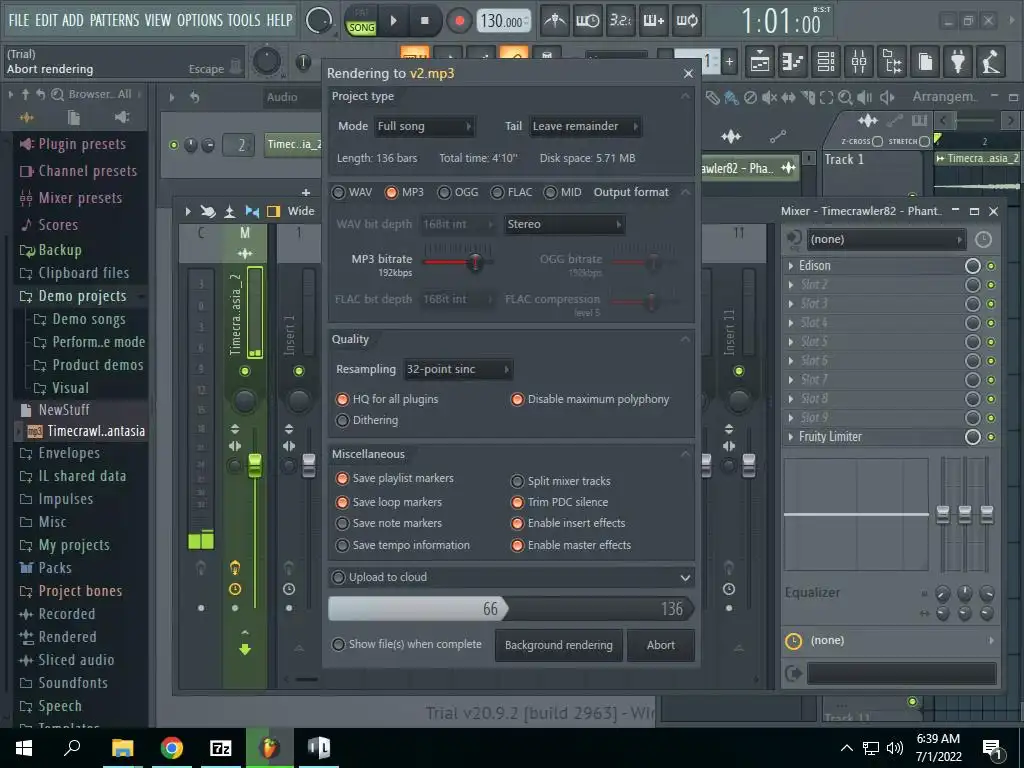This screenshot has width=1024, height=768.
Task: Open the EDIT menu
Action: [x=46, y=20]
